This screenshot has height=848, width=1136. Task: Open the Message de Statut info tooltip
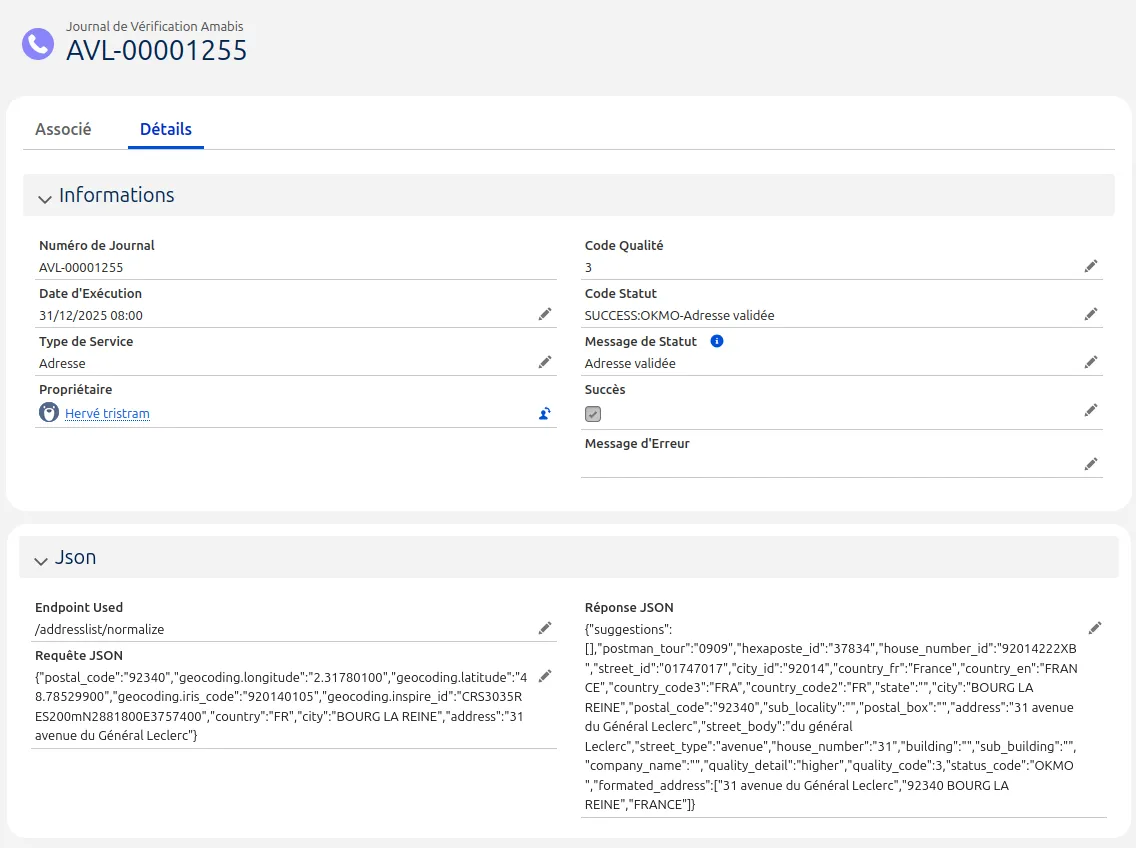coord(716,341)
